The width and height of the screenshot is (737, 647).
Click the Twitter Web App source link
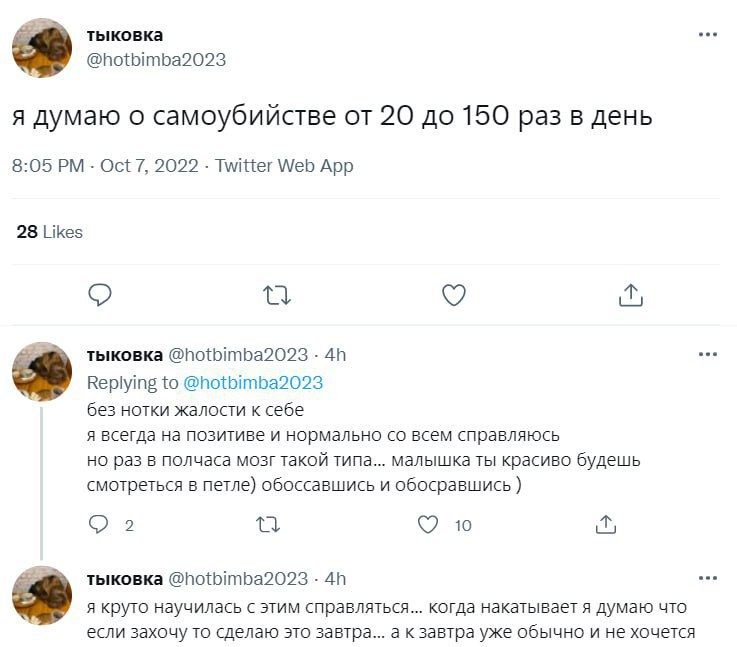point(284,166)
